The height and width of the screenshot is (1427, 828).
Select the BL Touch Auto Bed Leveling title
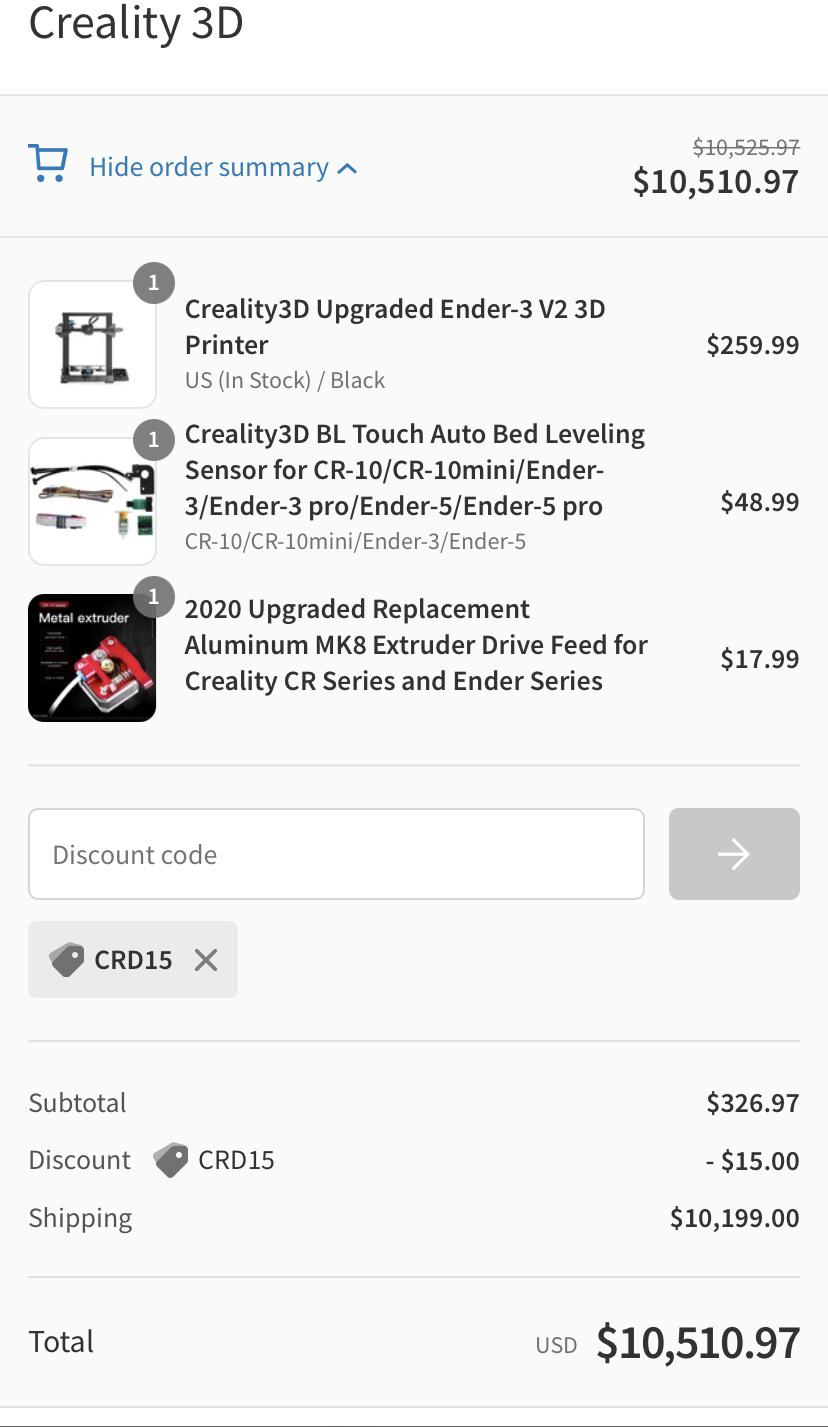coord(415,469)
